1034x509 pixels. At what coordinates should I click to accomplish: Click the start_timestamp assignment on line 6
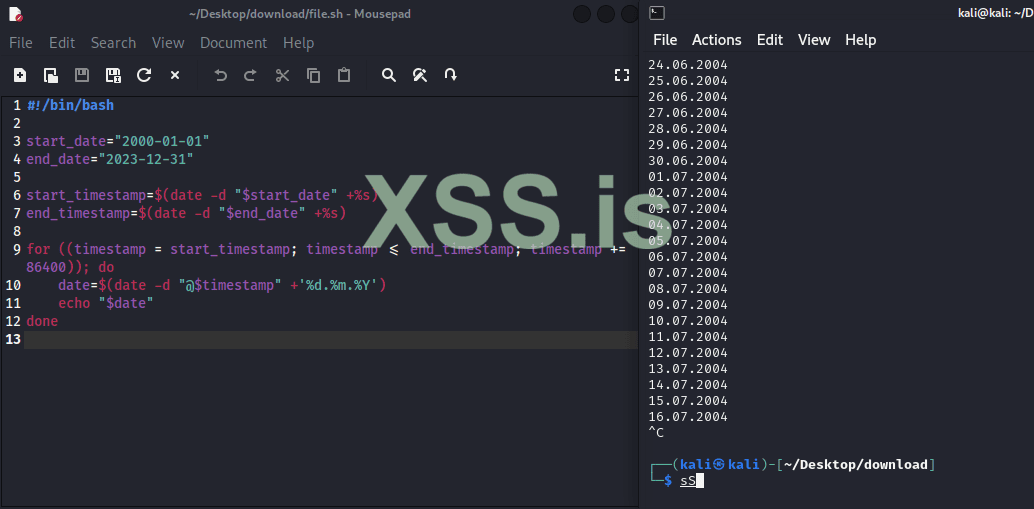(x=202, y=195)
